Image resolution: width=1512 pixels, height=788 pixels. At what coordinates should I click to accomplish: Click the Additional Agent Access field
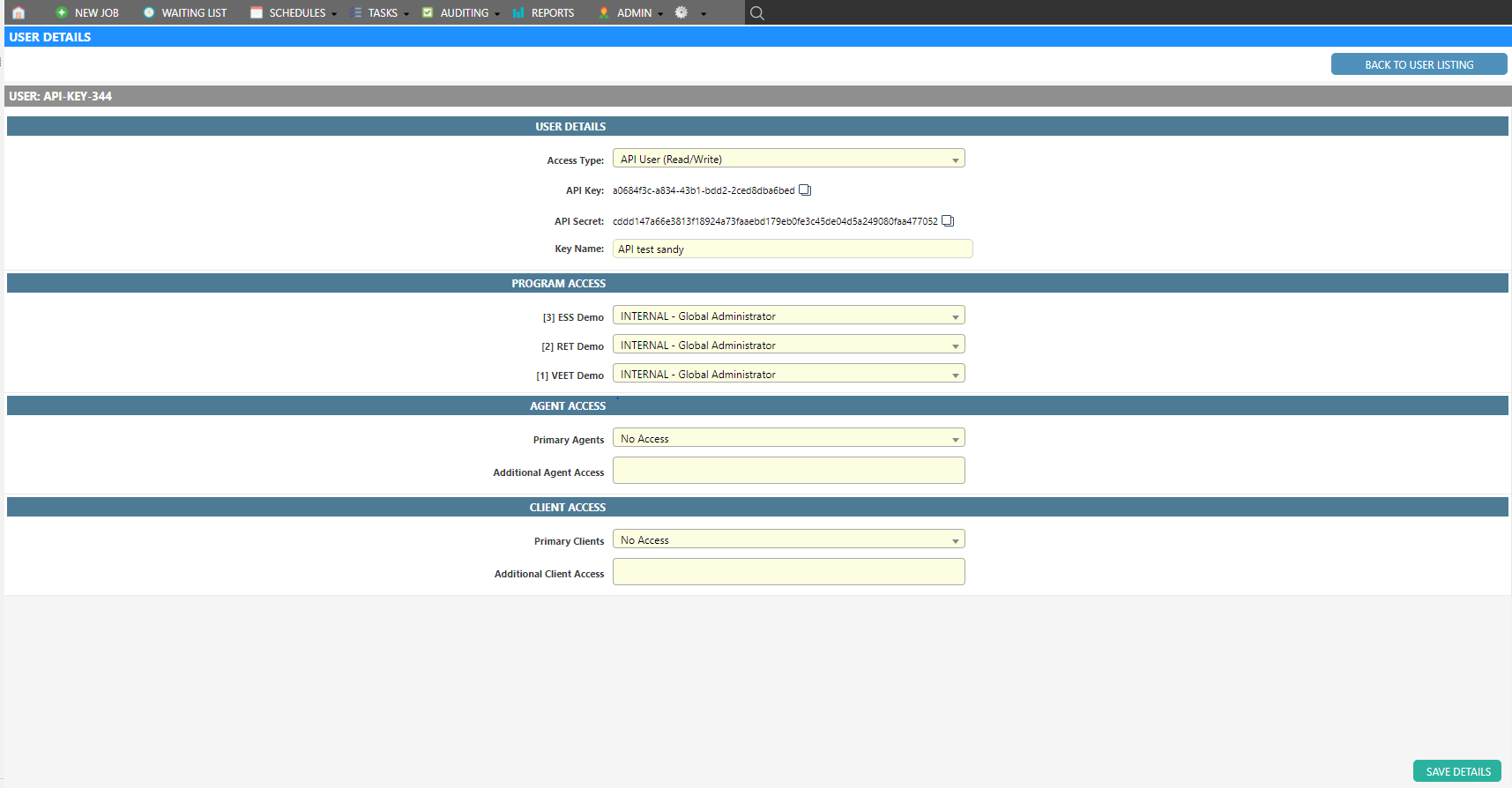[788, 471]
